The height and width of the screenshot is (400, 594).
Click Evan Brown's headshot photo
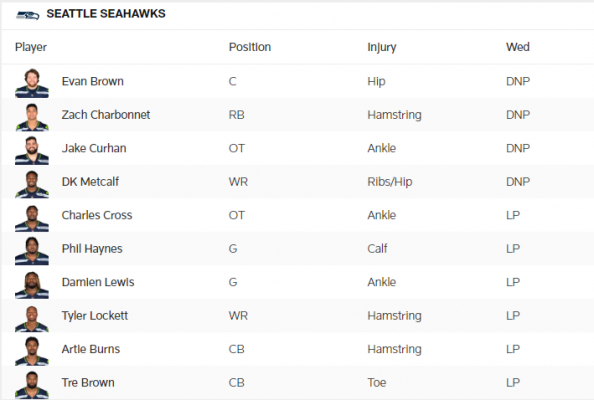point(32,83)
